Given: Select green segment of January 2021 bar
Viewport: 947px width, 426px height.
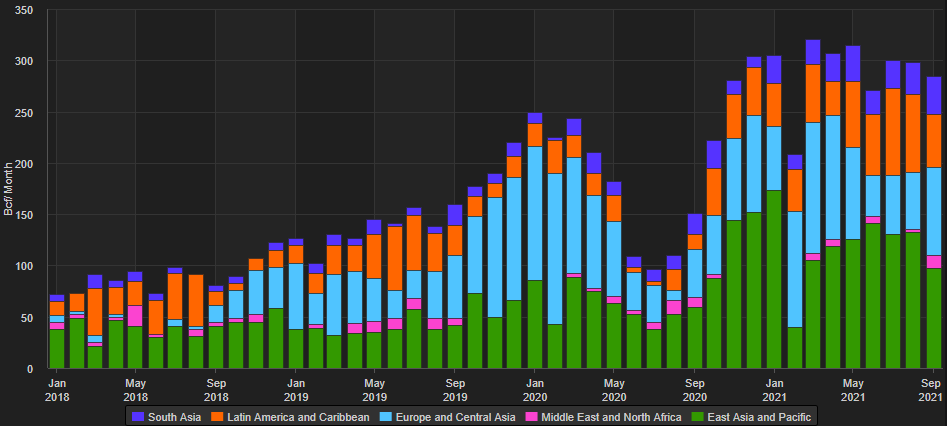Looking at the screenshot, I should [774, 280].
